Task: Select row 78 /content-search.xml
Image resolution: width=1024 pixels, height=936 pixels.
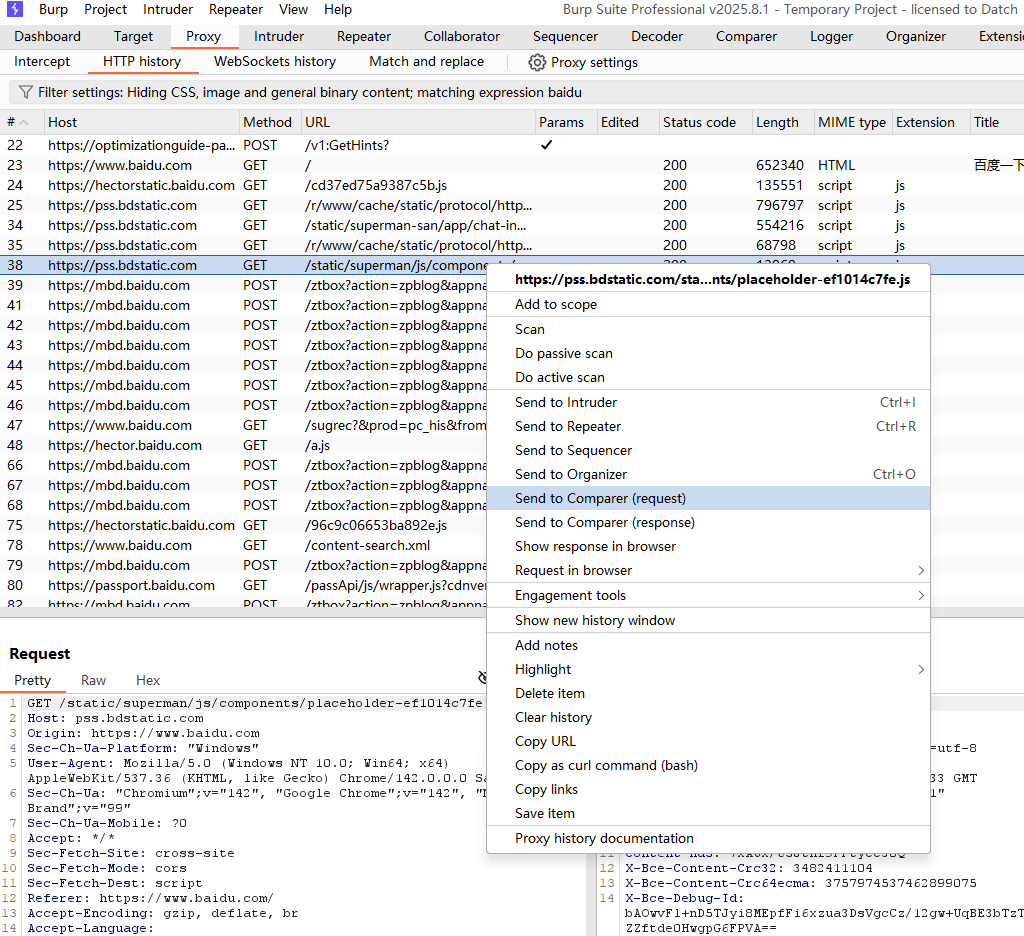Action: (243, 545)
